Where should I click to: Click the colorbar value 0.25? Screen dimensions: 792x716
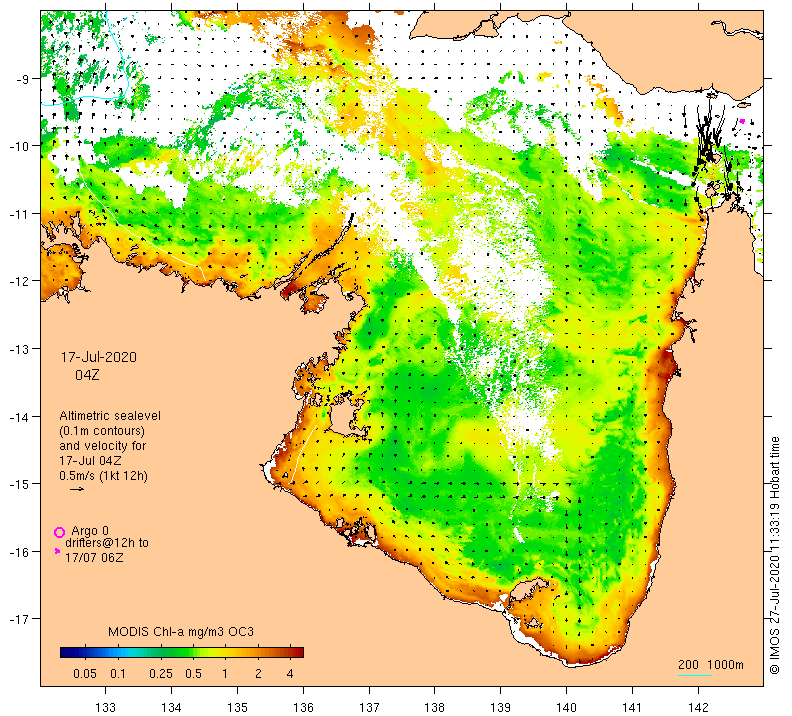coord(161,674)
